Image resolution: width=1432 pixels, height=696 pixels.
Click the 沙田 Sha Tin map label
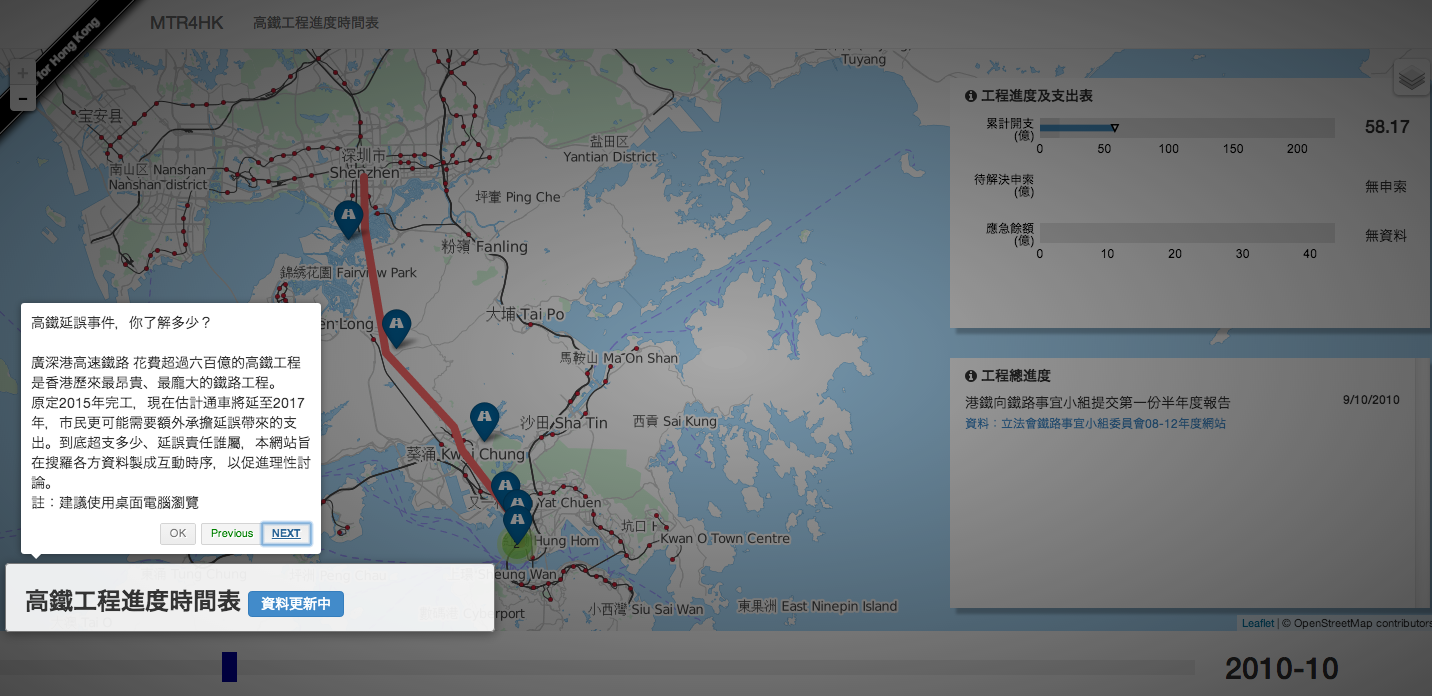pos(565,423)
